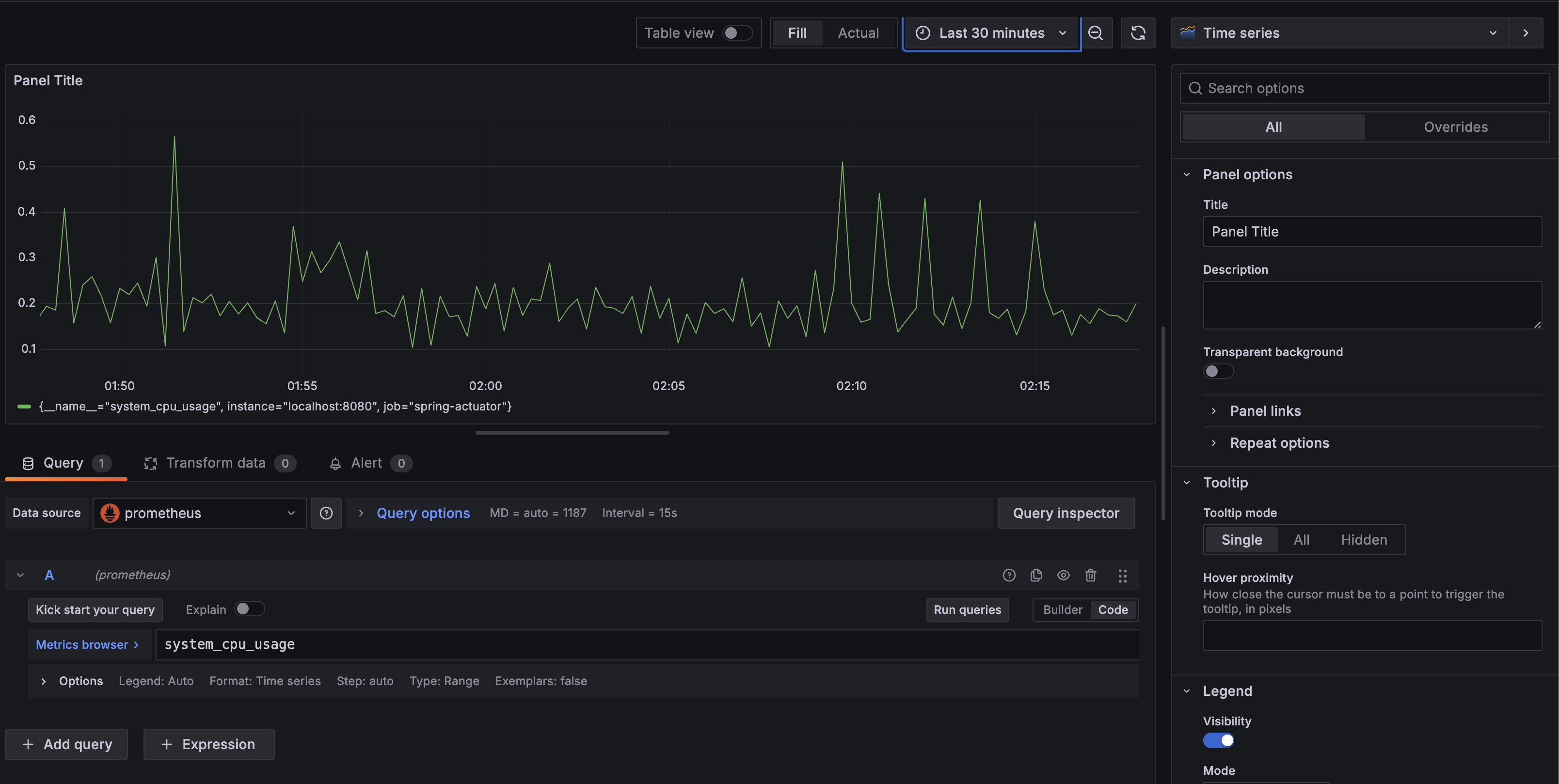Select the Overrides tab
Image resolution: width=1559 pixels, height=784 pixels.
point(1456,127)
